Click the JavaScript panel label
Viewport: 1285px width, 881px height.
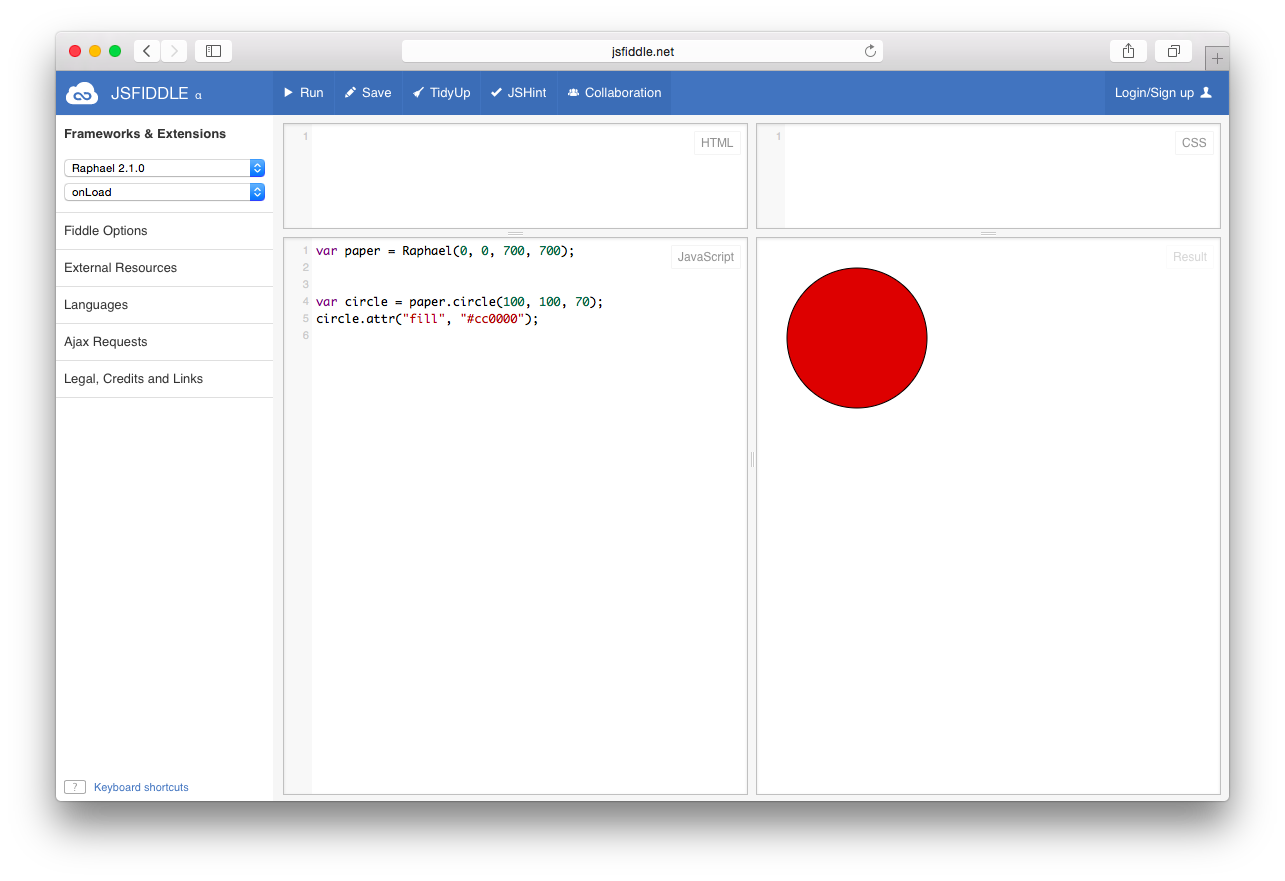coord(706,257)
